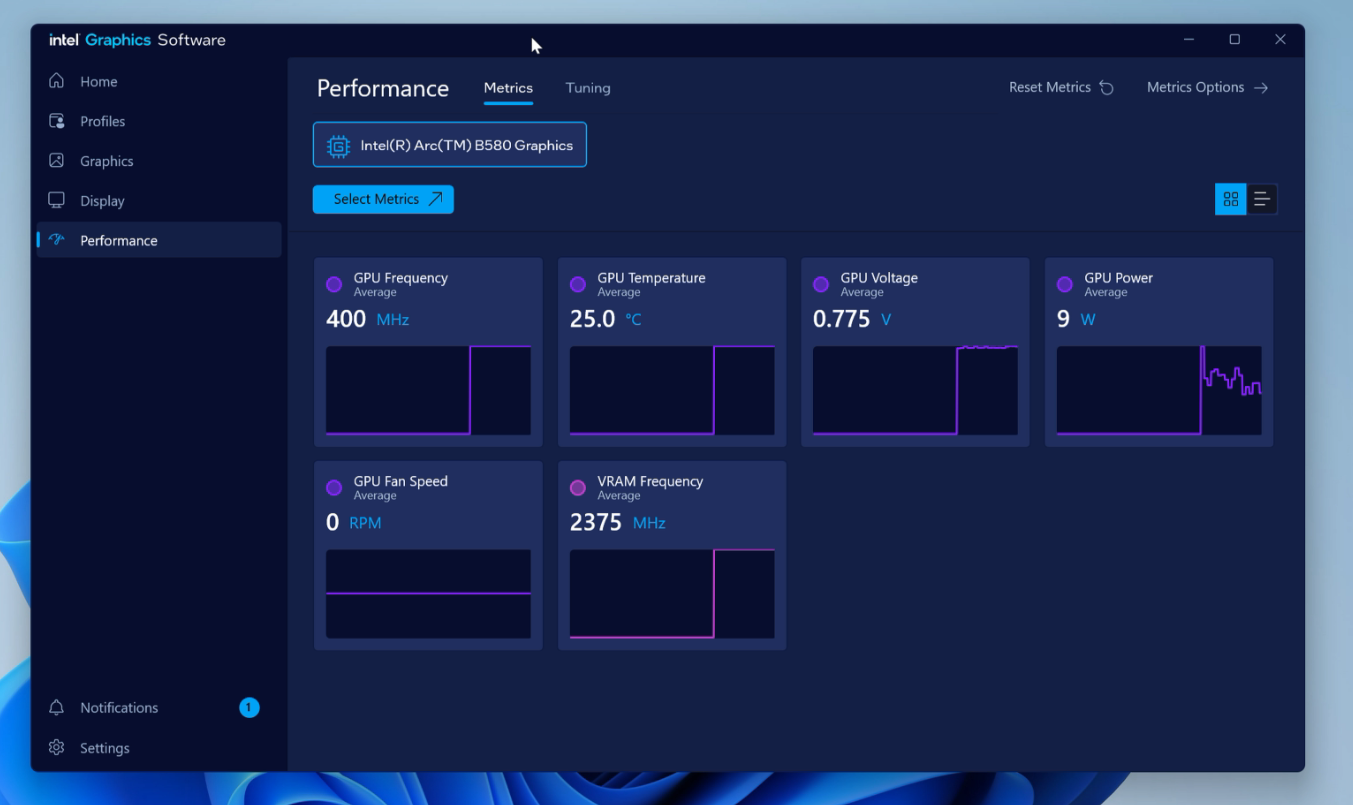The height and width of the screenshot is (805, 1353).
Task: Open the notification count badge
Action: (249, 708)
